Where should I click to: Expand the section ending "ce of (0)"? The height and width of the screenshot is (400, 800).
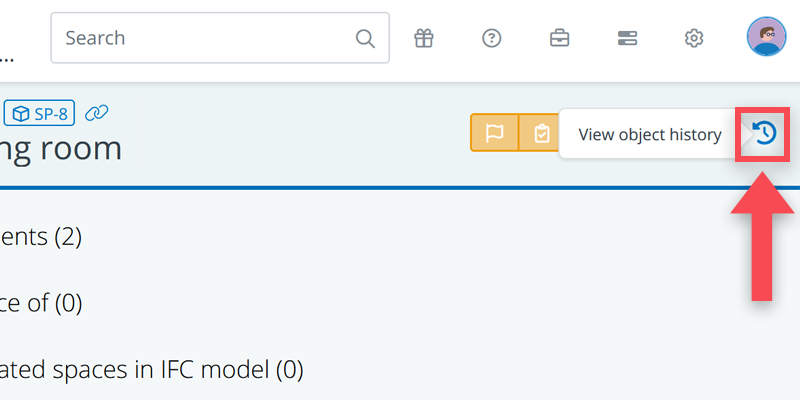click(x=40, y=303)
